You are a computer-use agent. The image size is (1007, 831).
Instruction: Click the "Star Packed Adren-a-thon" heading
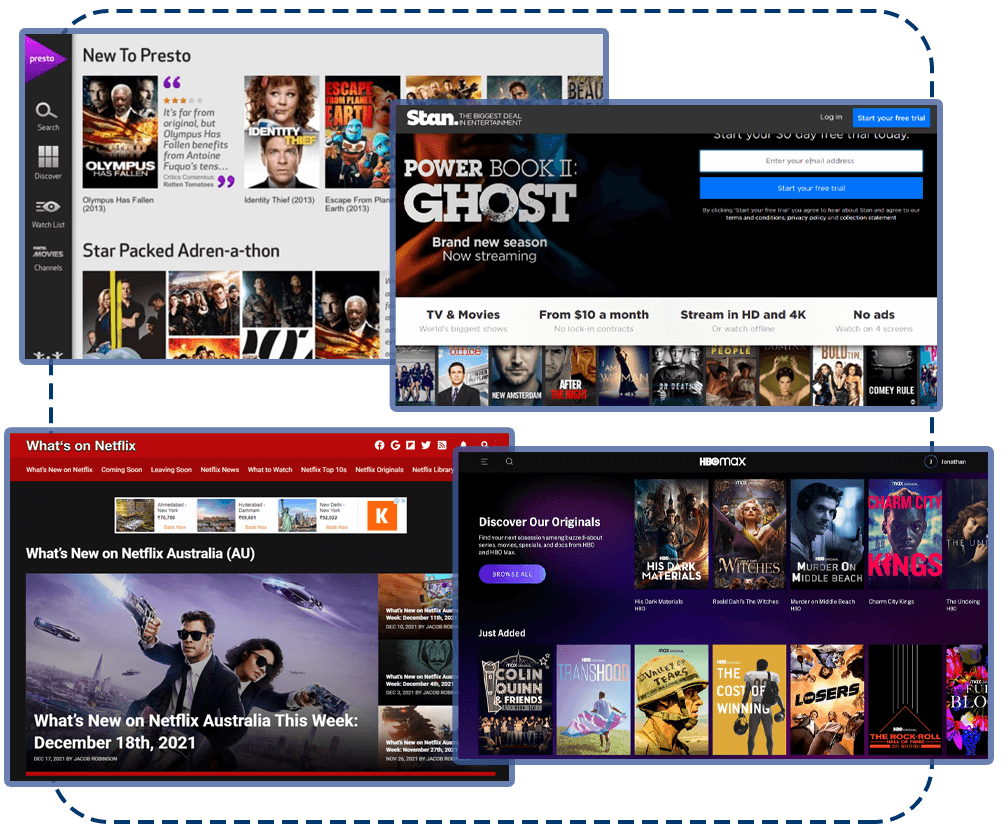181,250
